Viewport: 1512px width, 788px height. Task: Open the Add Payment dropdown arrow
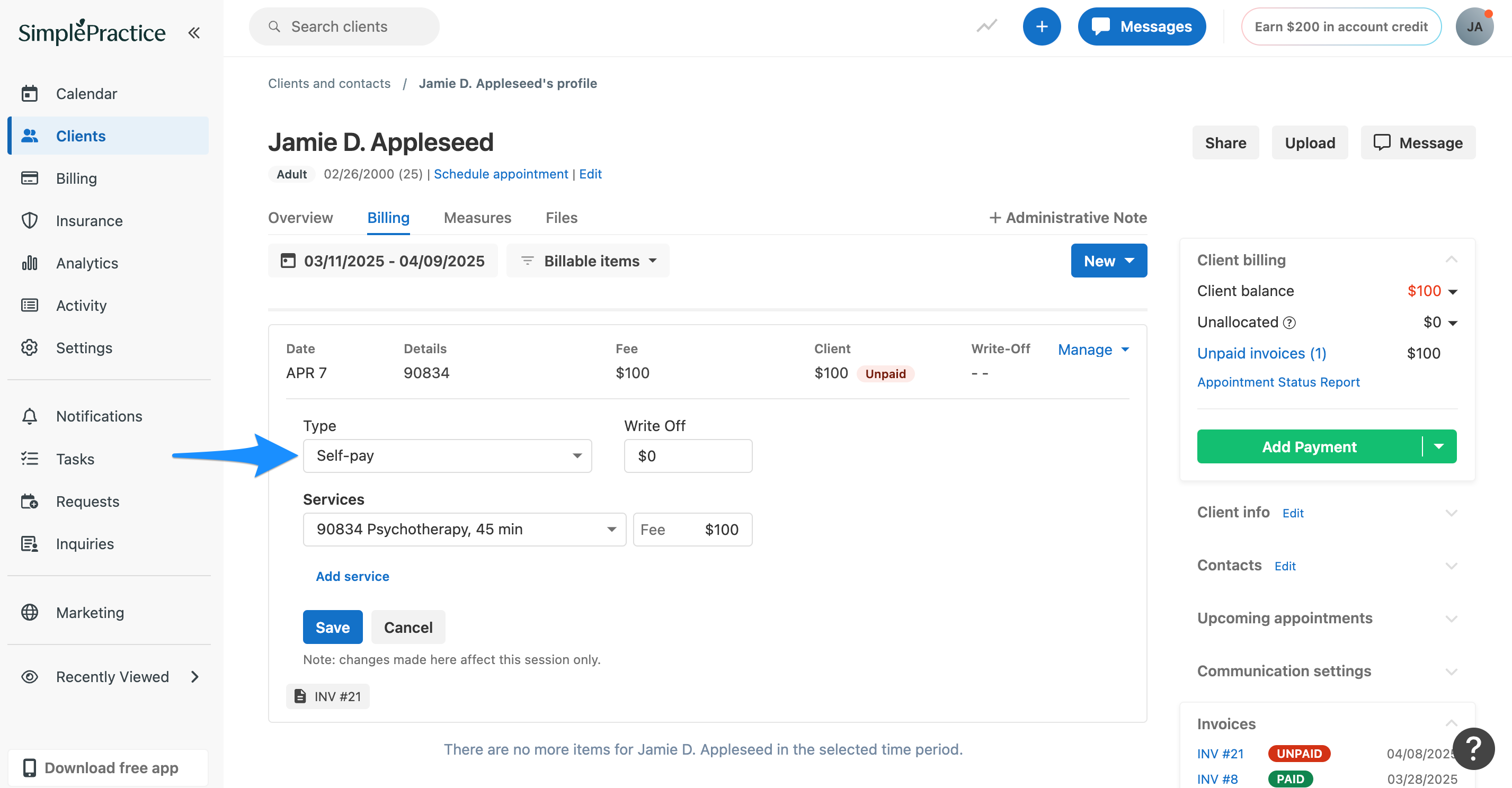[1439, 446]
